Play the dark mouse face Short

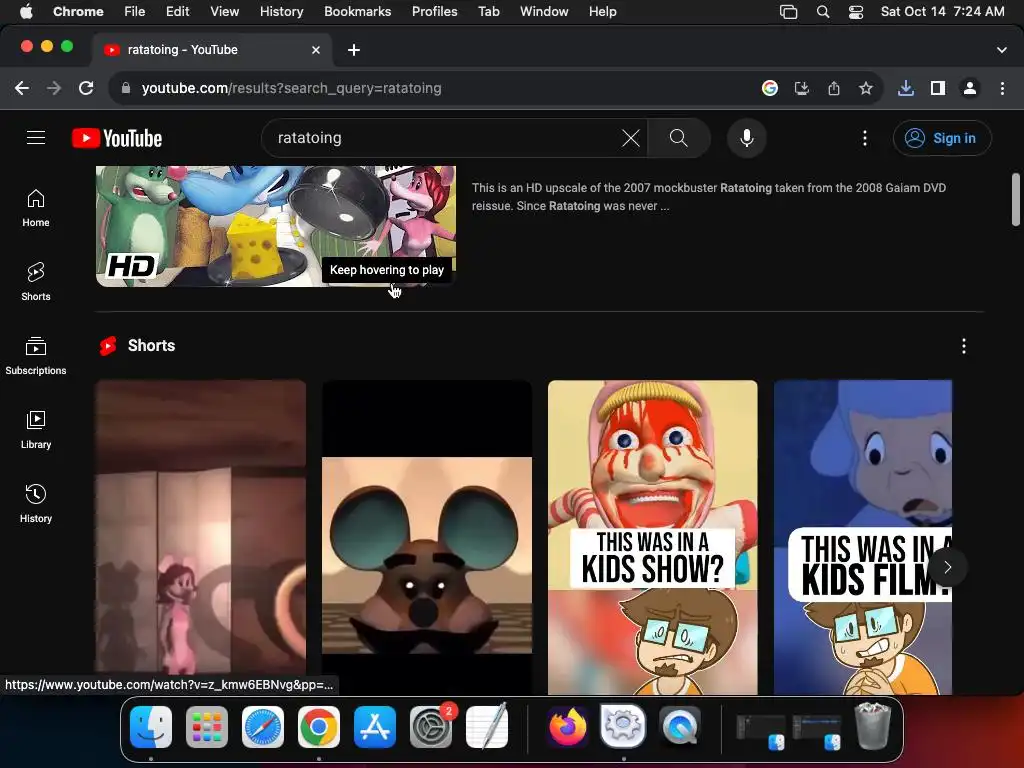pyautogui.click(x=426, y=537)
